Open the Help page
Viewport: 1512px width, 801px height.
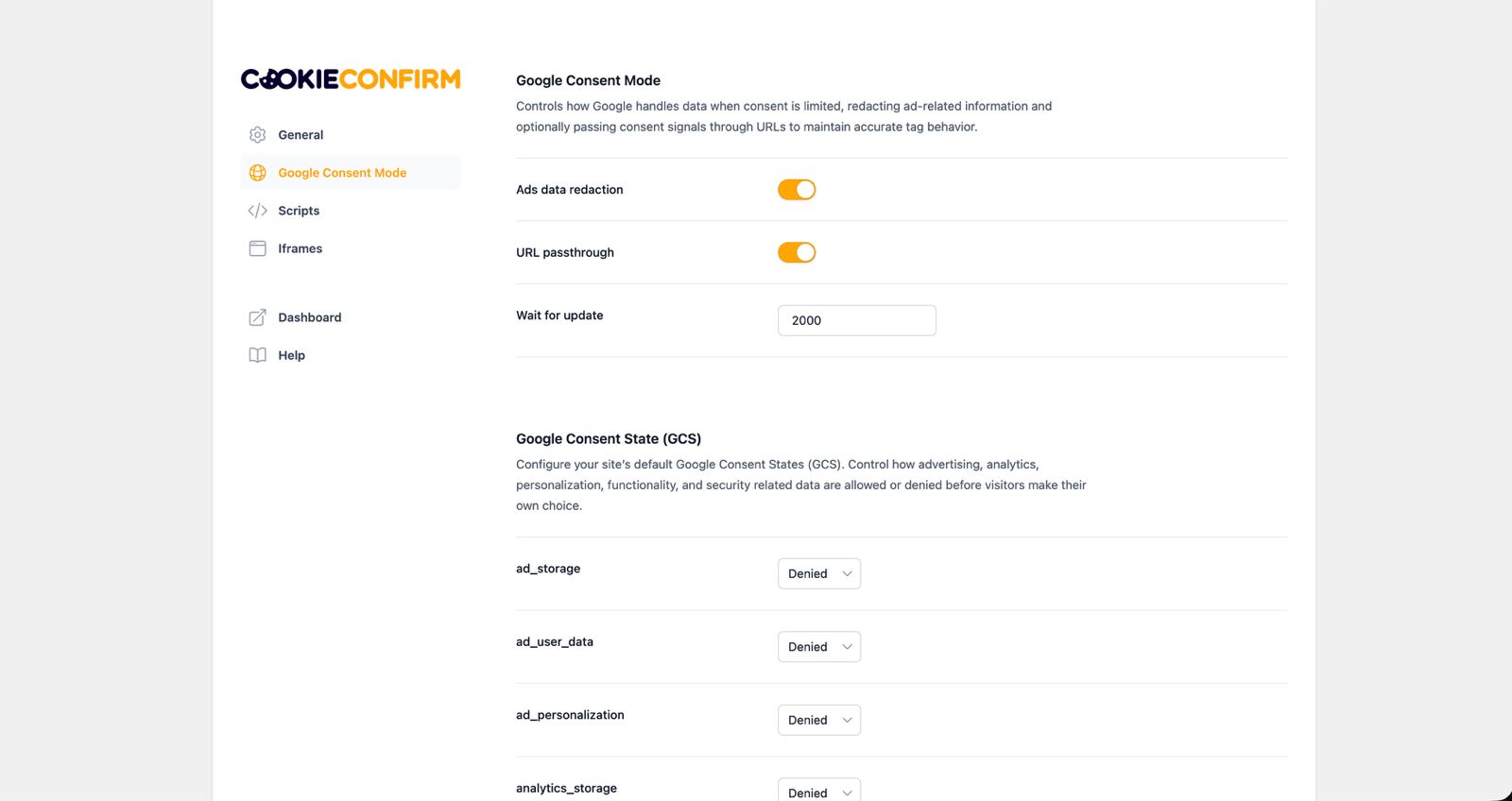tap(291, 354)
